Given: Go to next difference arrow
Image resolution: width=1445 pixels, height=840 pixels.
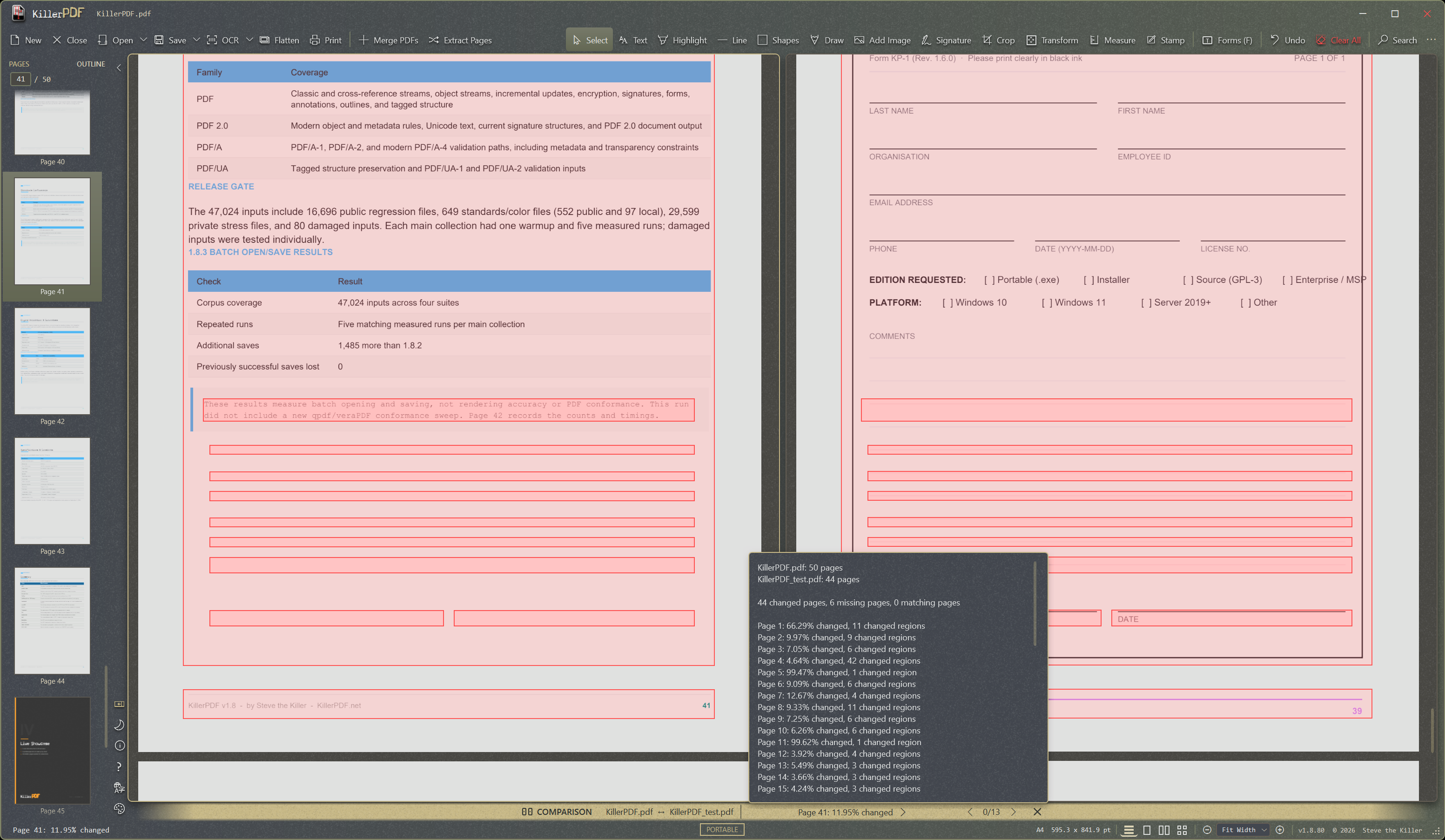Looking at the screenshot, I should coord(1013,812).
